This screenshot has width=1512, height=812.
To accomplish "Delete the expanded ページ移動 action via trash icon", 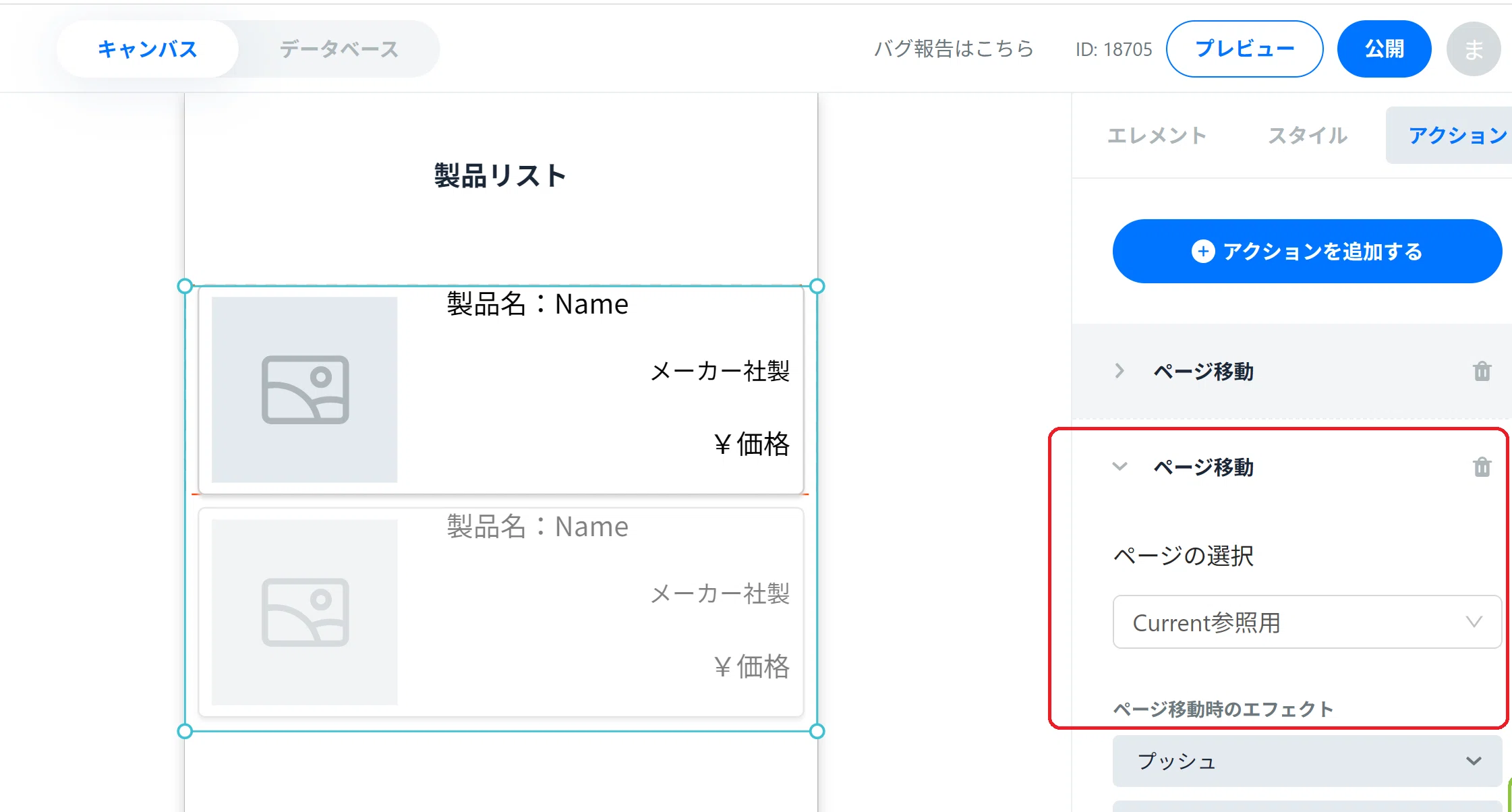I will (1482, 467).
